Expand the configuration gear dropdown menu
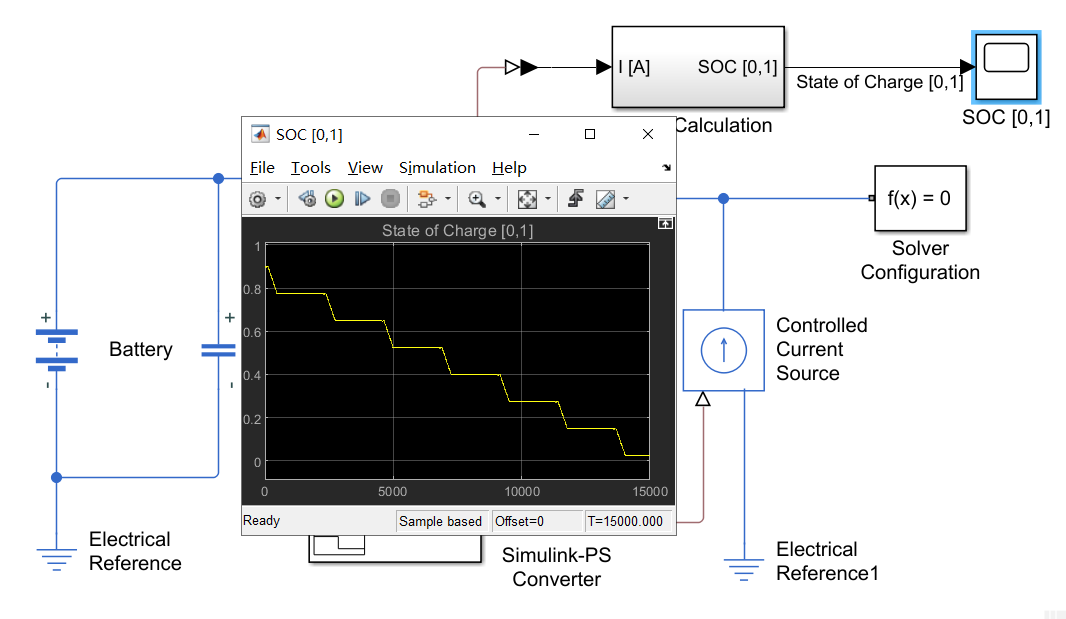This screenshot has height=619, width=1066. point(275,198)
